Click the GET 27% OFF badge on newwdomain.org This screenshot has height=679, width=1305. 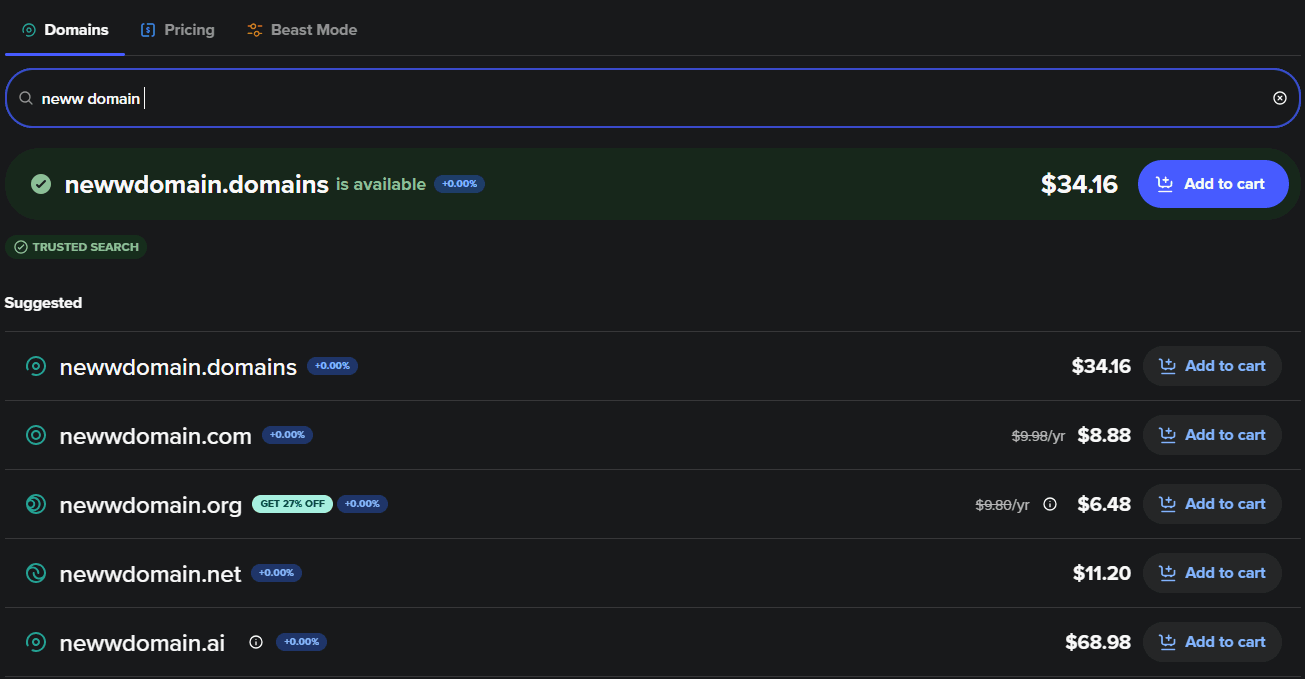pos(292,504)
